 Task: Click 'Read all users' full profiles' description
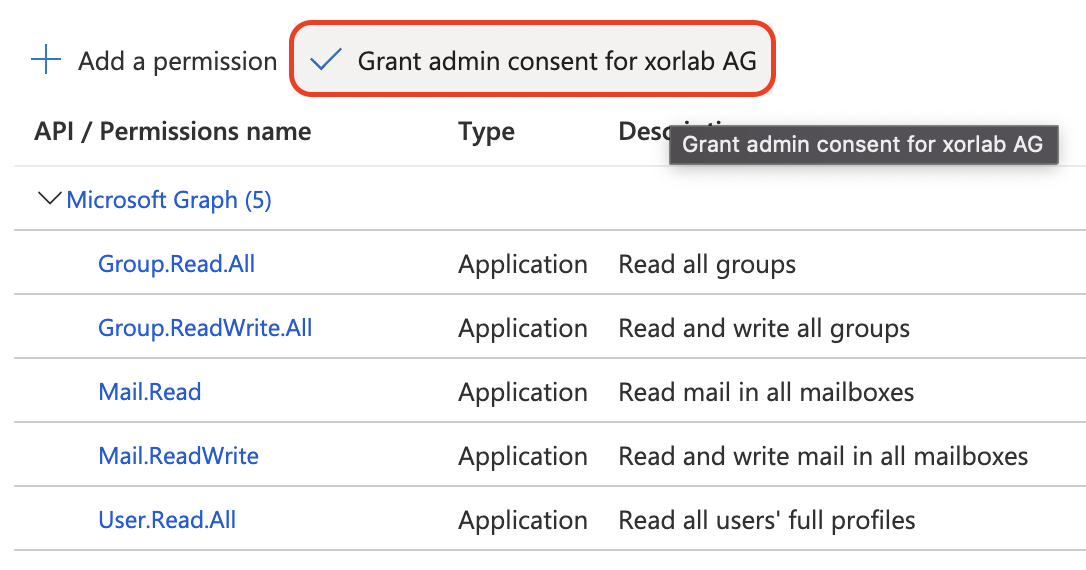767,521
